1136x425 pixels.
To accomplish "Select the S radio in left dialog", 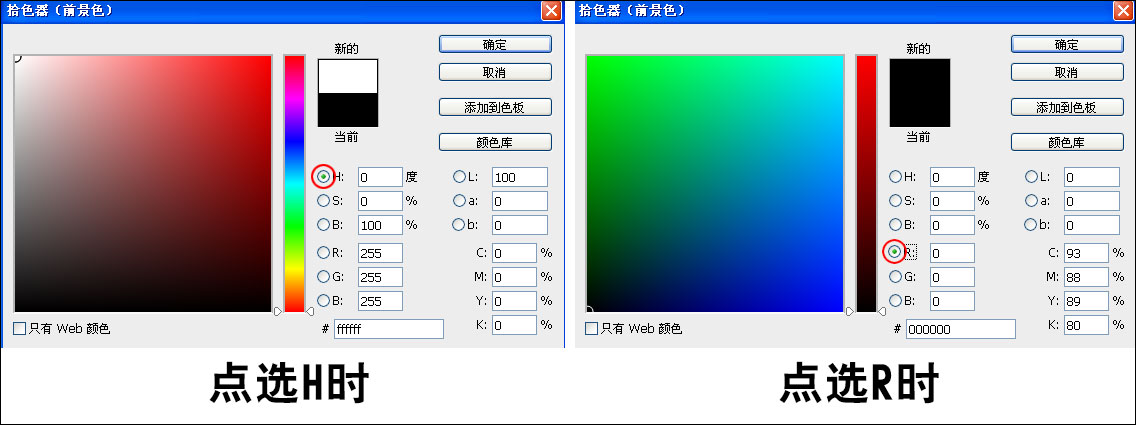I will coord(323,201).
